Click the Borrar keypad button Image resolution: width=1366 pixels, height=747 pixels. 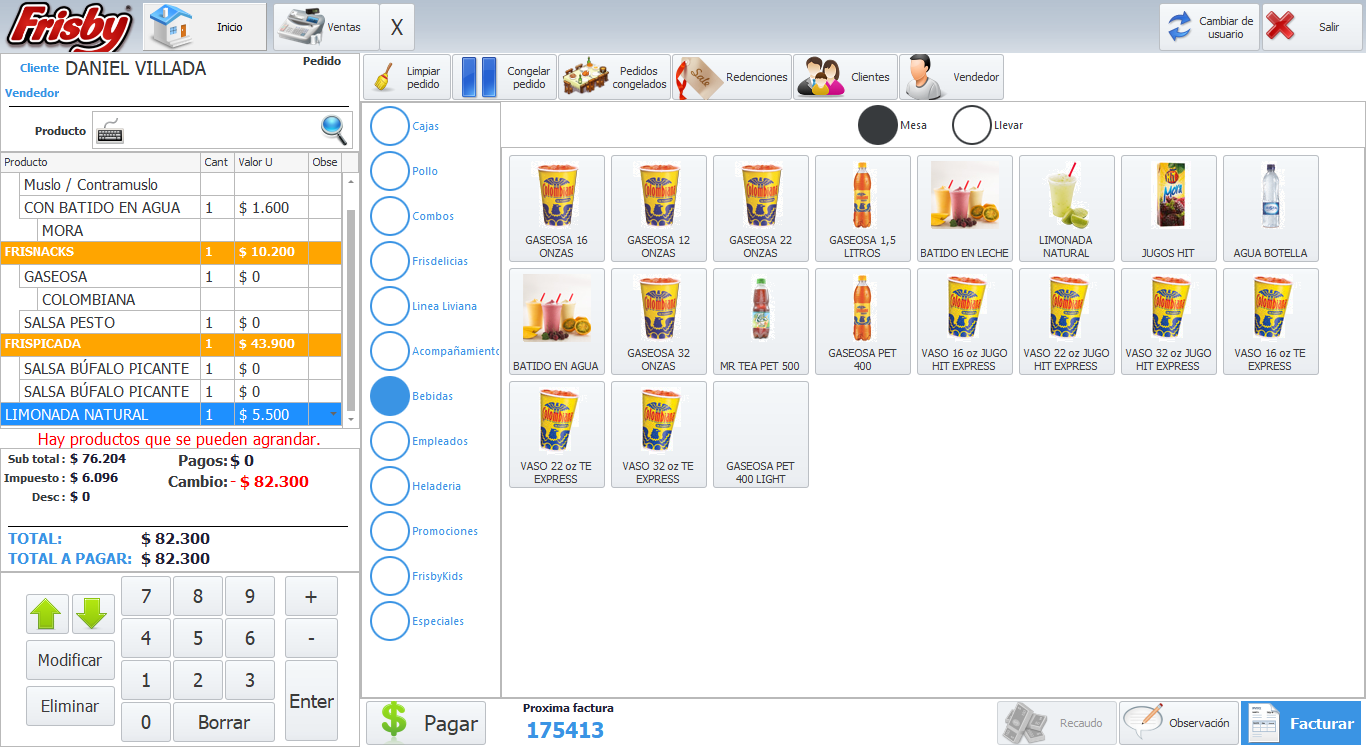(x=224, y=722)
